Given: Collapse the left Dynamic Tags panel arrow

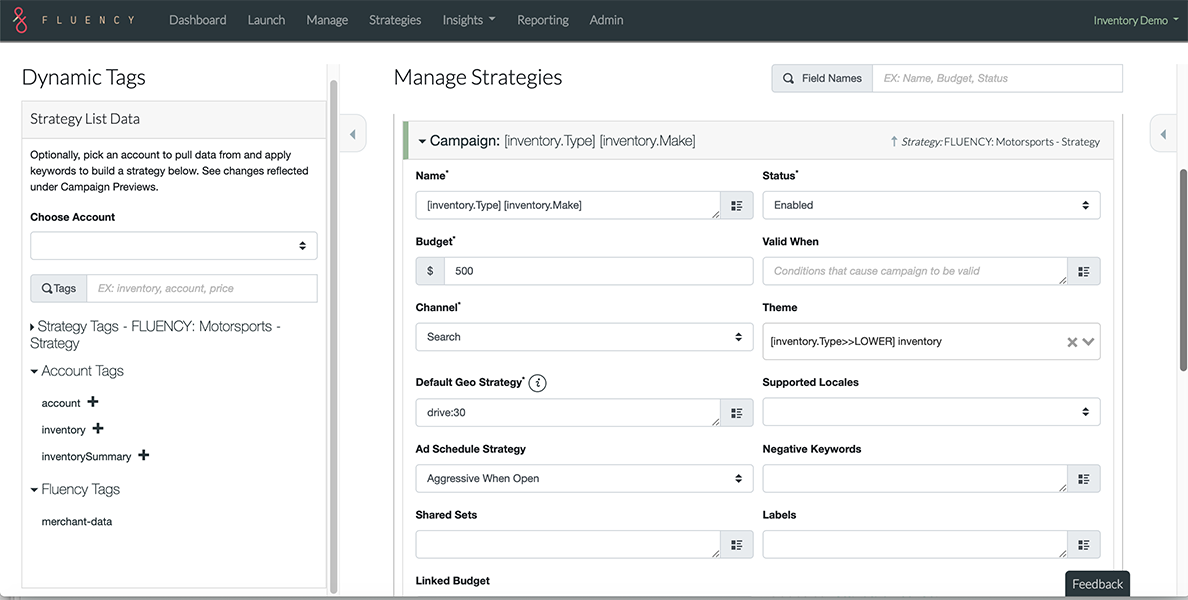Looking at the screenshot, I should coord(352,135).
